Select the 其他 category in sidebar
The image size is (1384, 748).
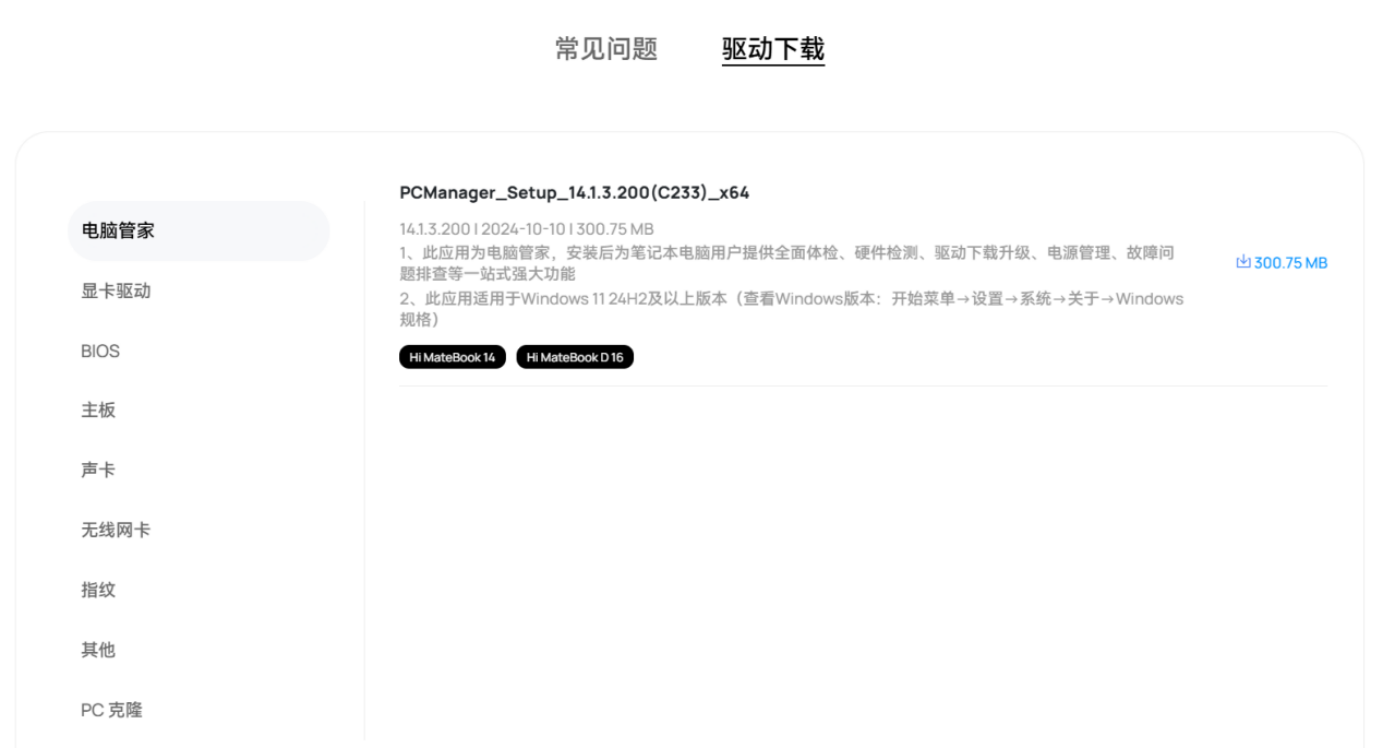click(98, 650)
